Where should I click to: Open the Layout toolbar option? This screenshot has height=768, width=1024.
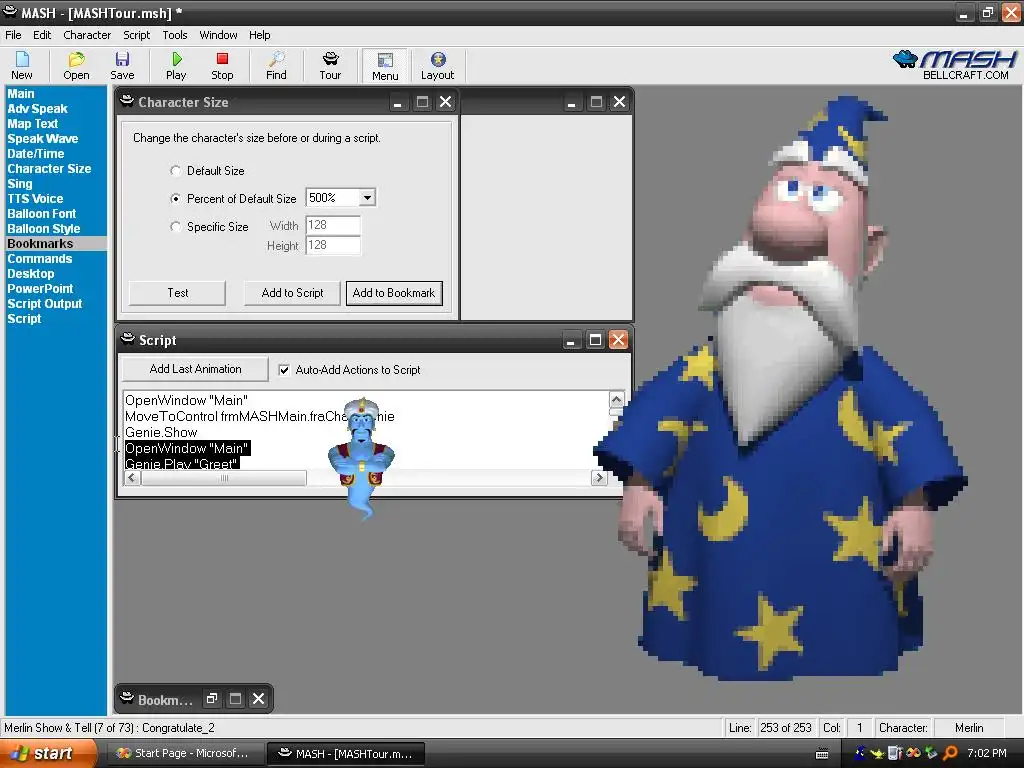coord(438,66)
